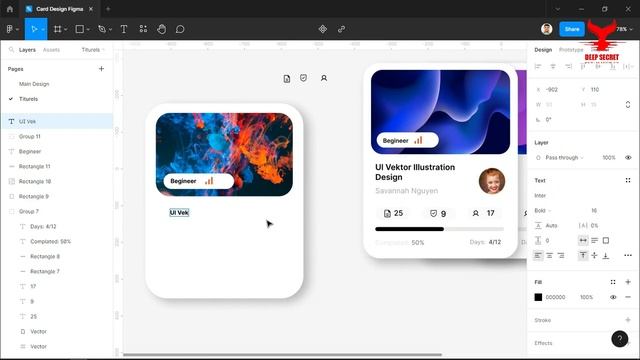Image resolution: width=640 pixels, height=360 pixels.
Task: Add a new fill with plus
Action: [628, 282]
